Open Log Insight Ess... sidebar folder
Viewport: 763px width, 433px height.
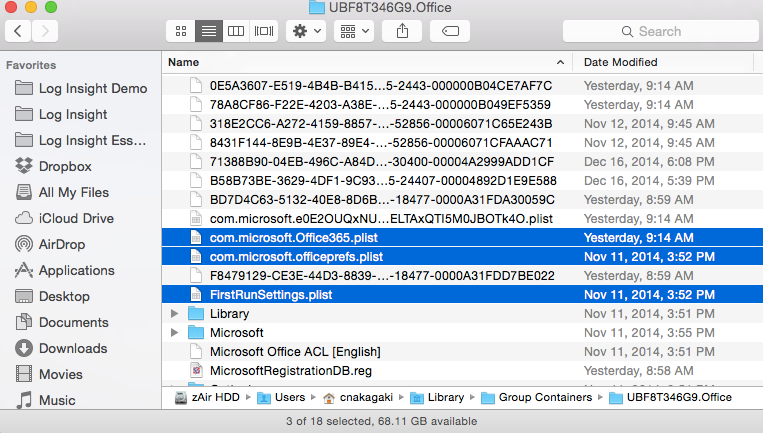point(80,141)
